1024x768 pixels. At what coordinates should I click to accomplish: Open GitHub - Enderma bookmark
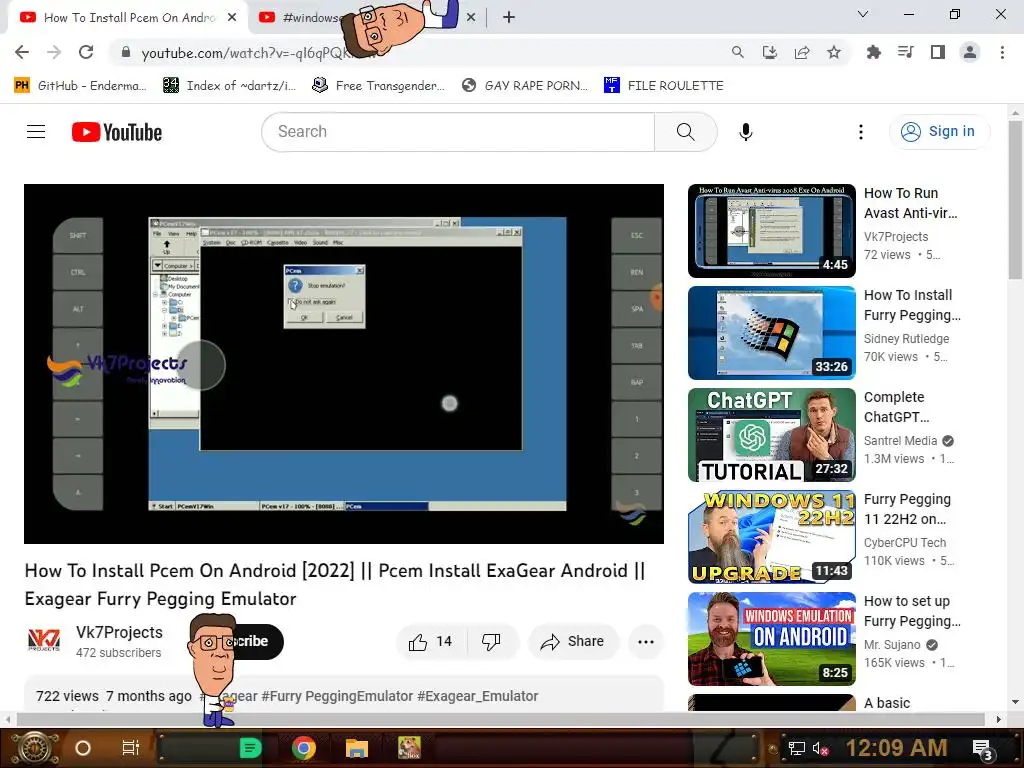[80, 86]
